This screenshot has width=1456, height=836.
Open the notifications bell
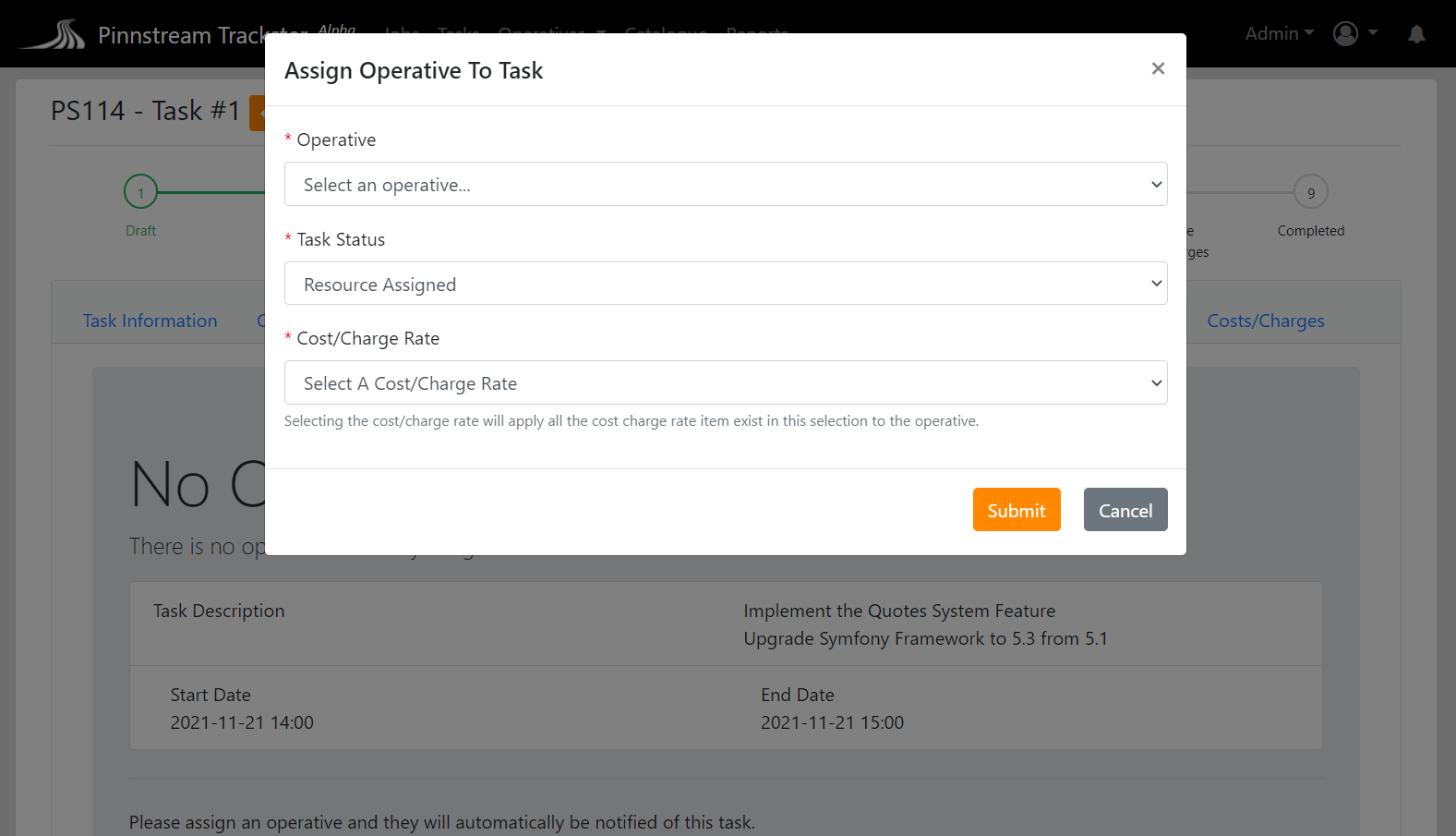coord(1416,34)
